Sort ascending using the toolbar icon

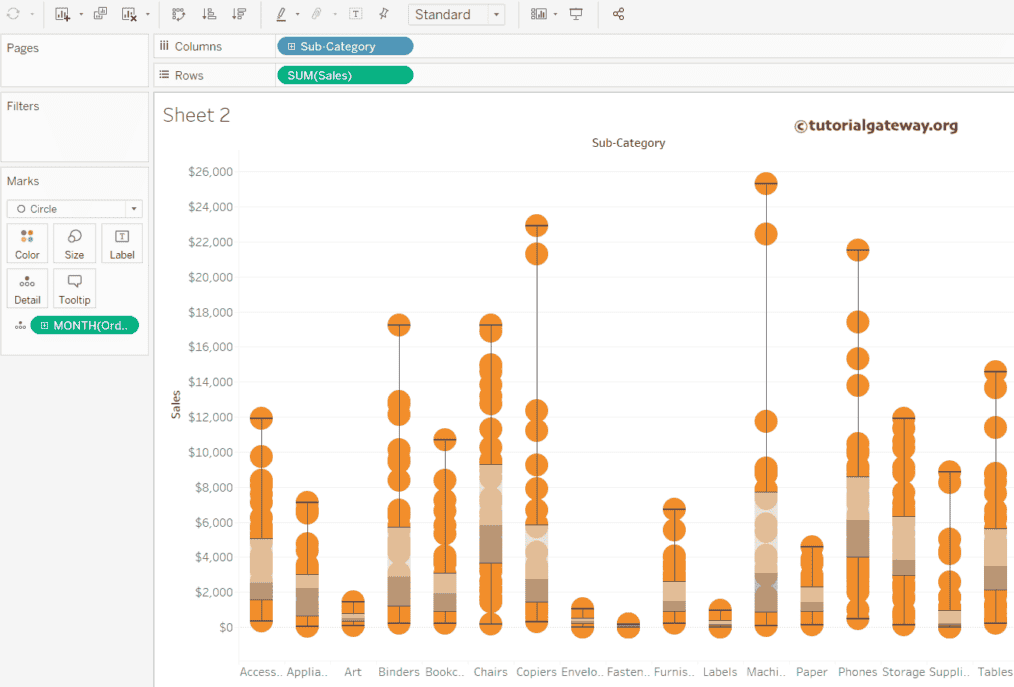coord(209,14)
